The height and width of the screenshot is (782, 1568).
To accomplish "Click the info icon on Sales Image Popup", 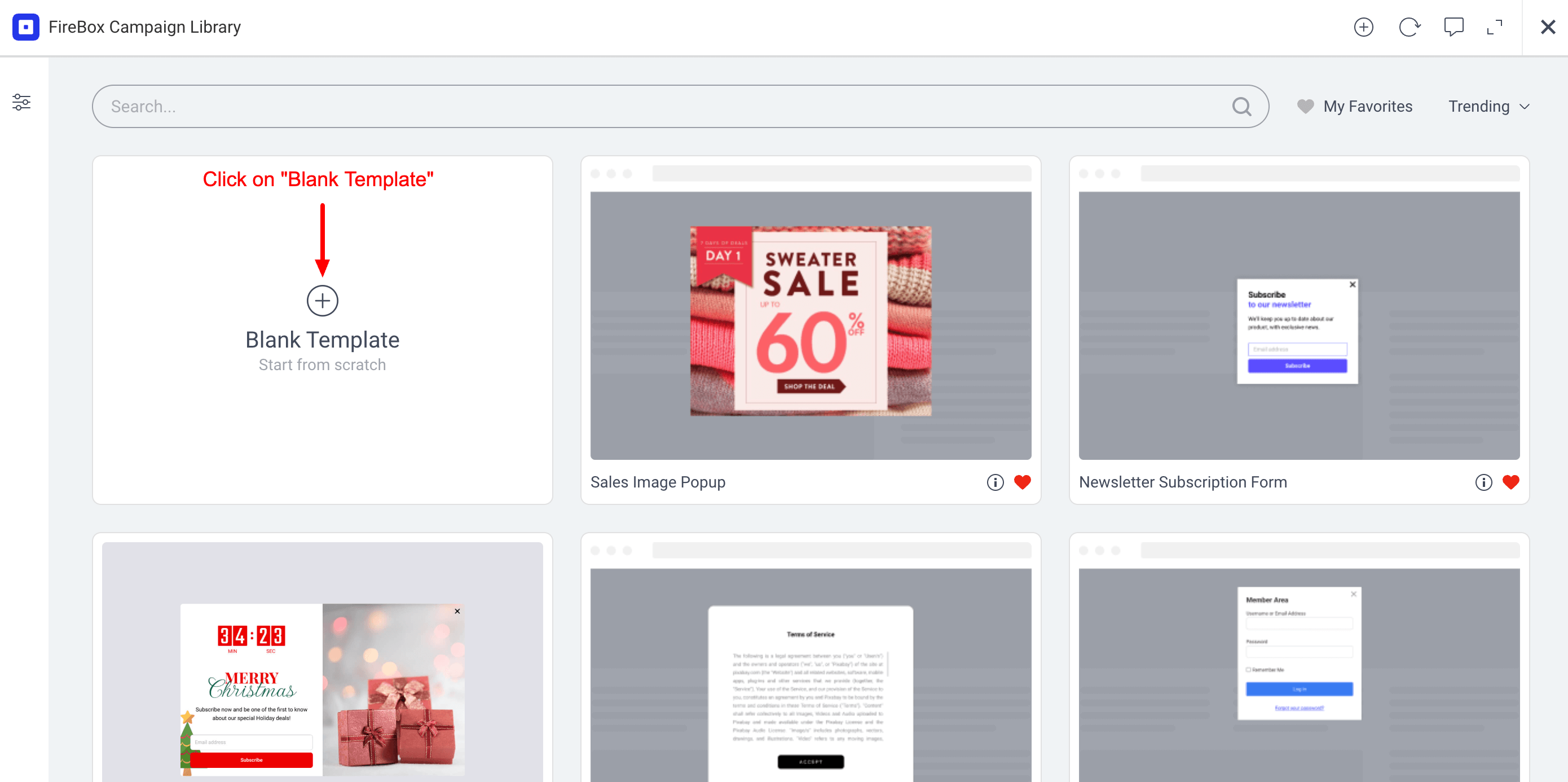I will point(995,482).
